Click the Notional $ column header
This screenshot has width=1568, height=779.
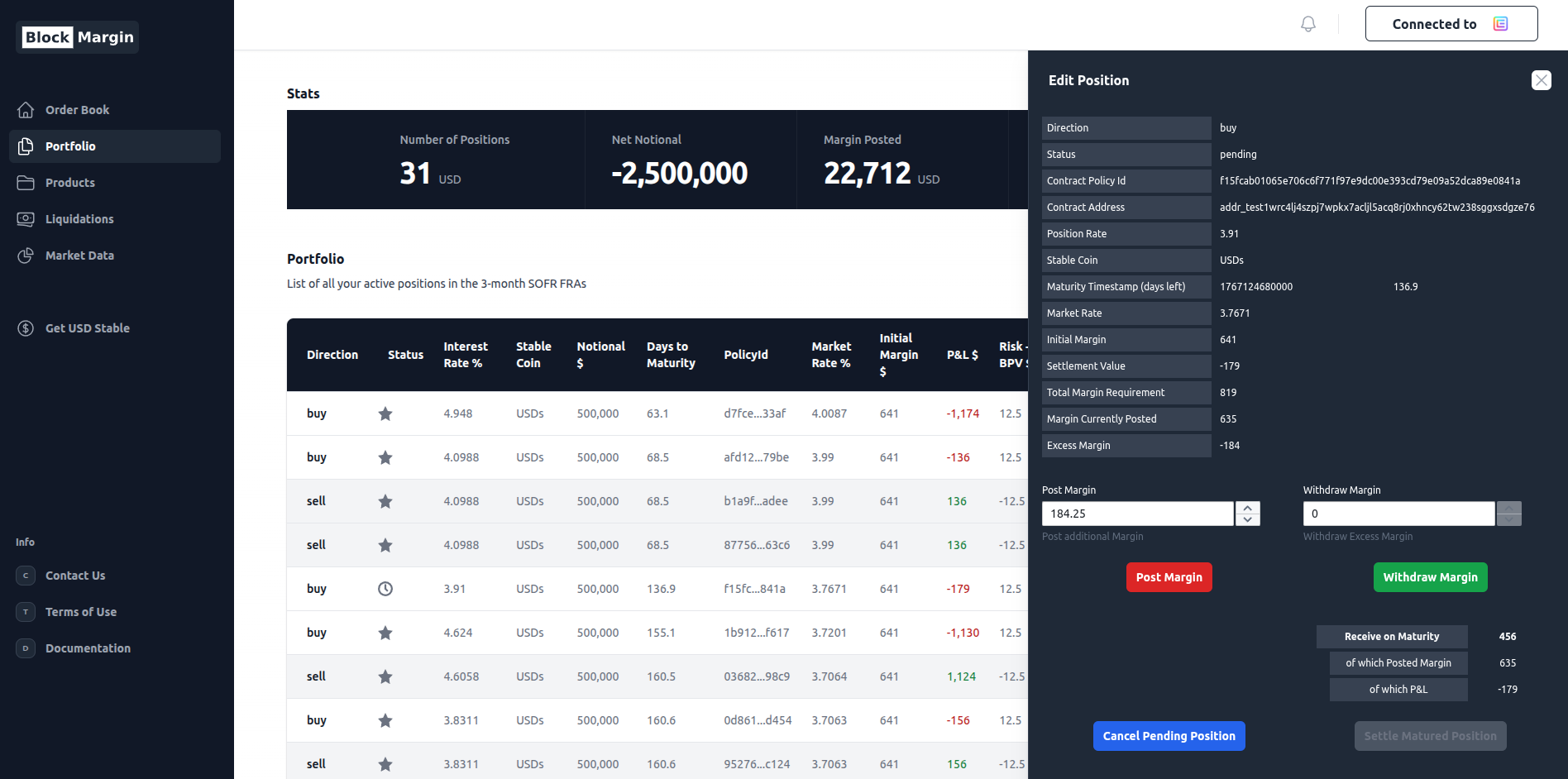tap(601, 355)
